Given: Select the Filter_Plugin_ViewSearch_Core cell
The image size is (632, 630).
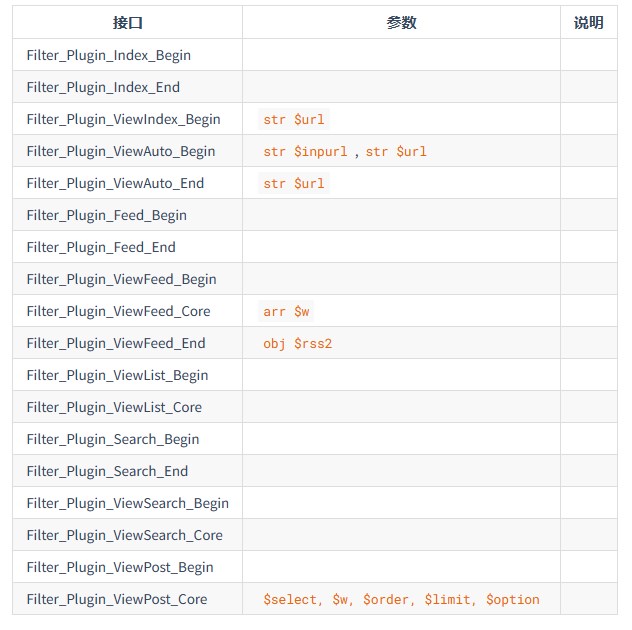Looking at the screenshot, I should tap(125, 535).
